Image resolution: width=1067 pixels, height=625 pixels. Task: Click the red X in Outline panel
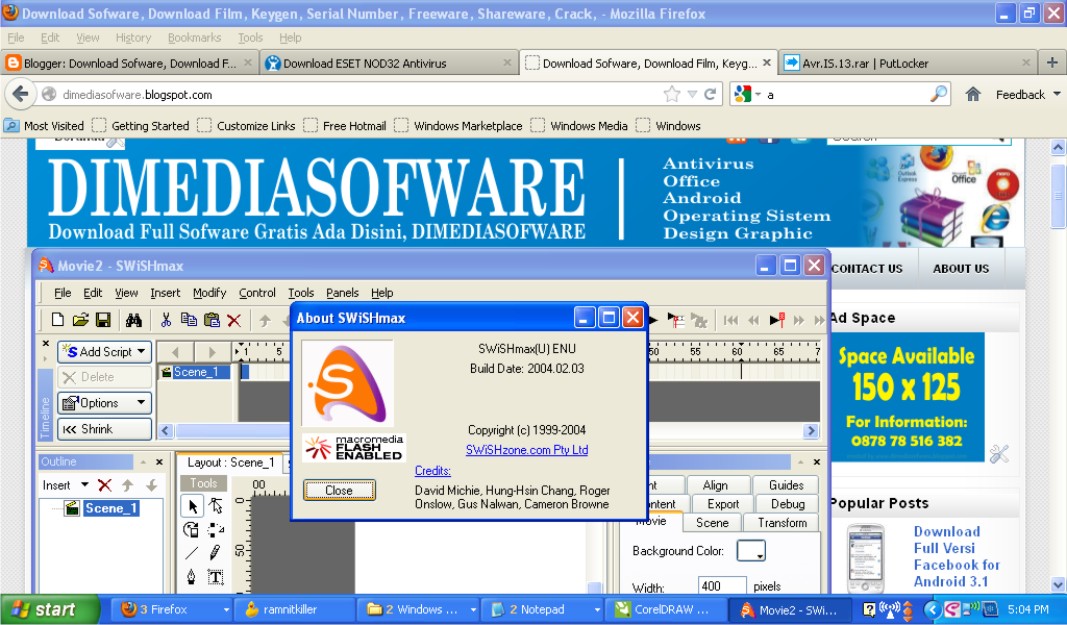[104, 485]
